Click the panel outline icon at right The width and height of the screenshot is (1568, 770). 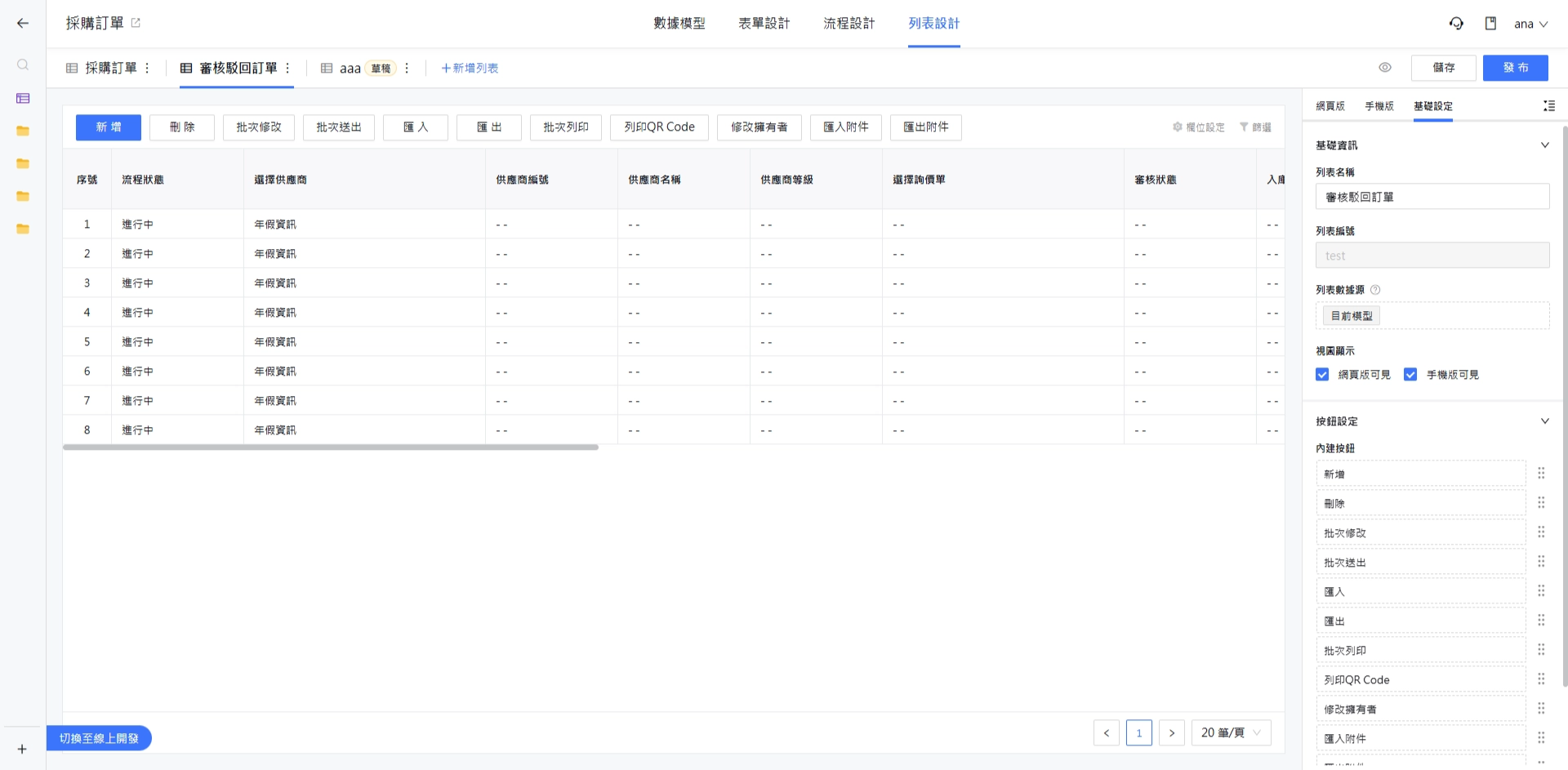[x=1549, y=105]
